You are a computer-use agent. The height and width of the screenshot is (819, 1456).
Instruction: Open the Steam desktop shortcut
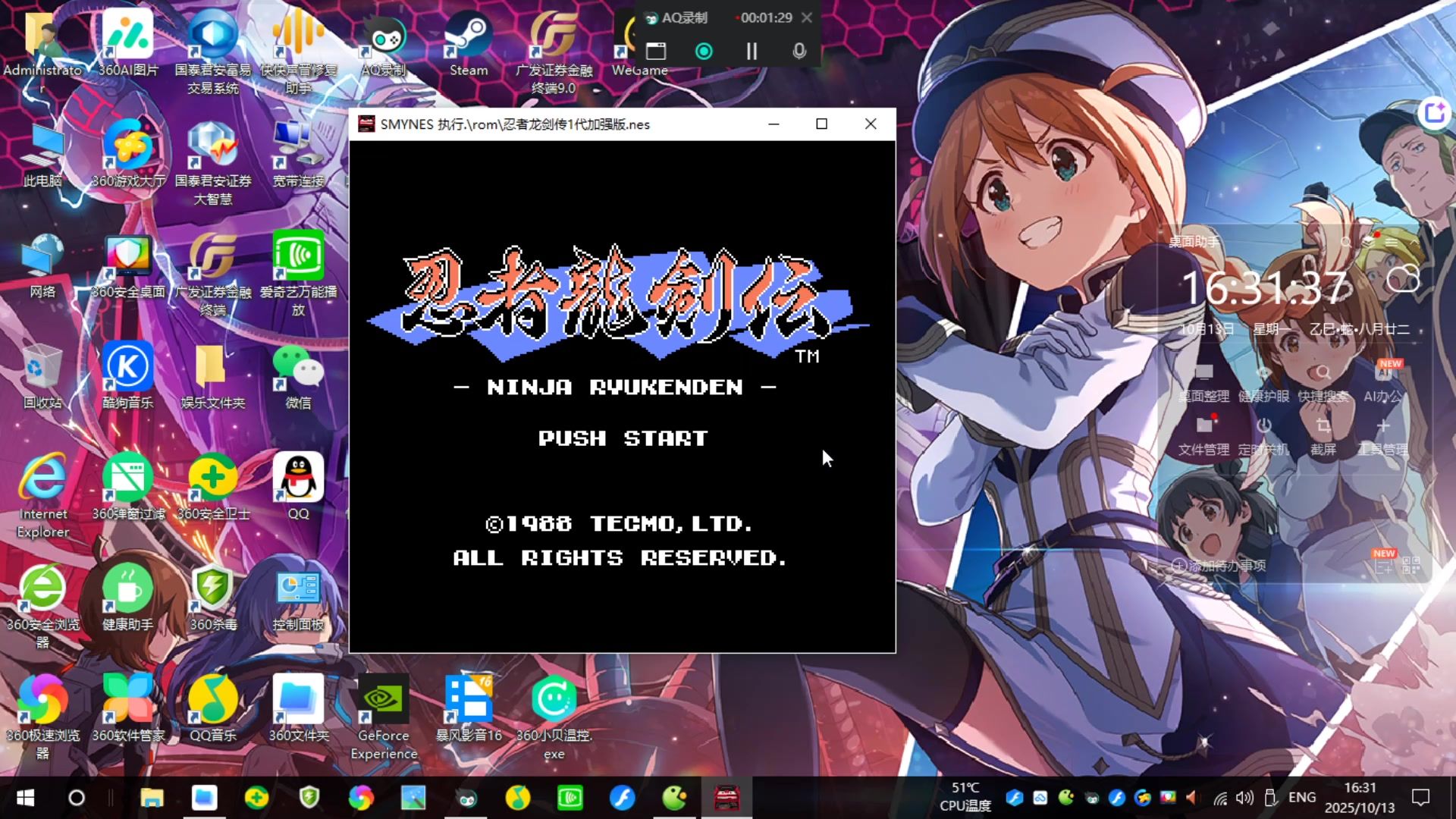[x=468, y=42]
